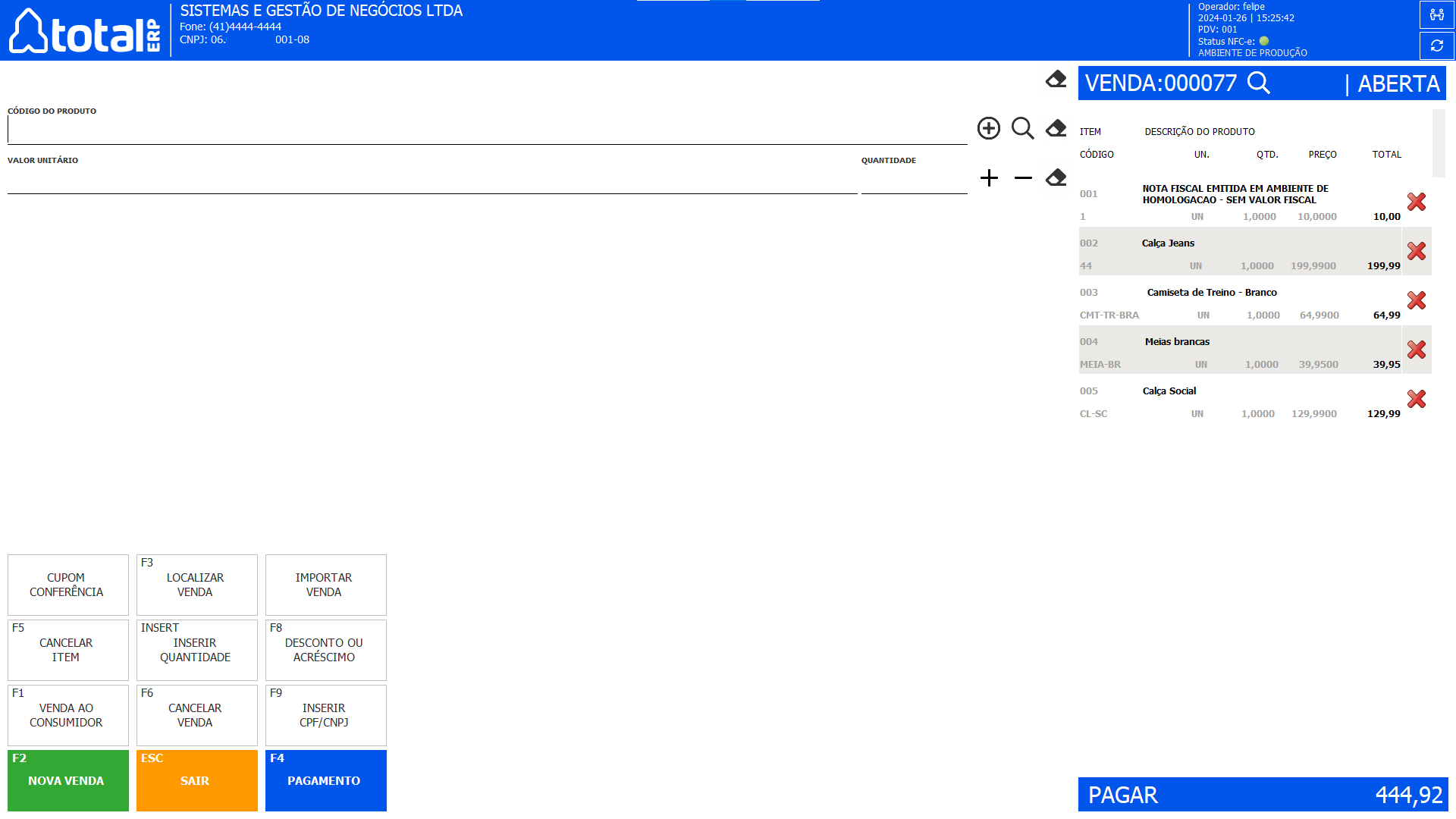1456x819 pixels.
Task: Clear product code with eraser icon
Action: (1056, 128)
